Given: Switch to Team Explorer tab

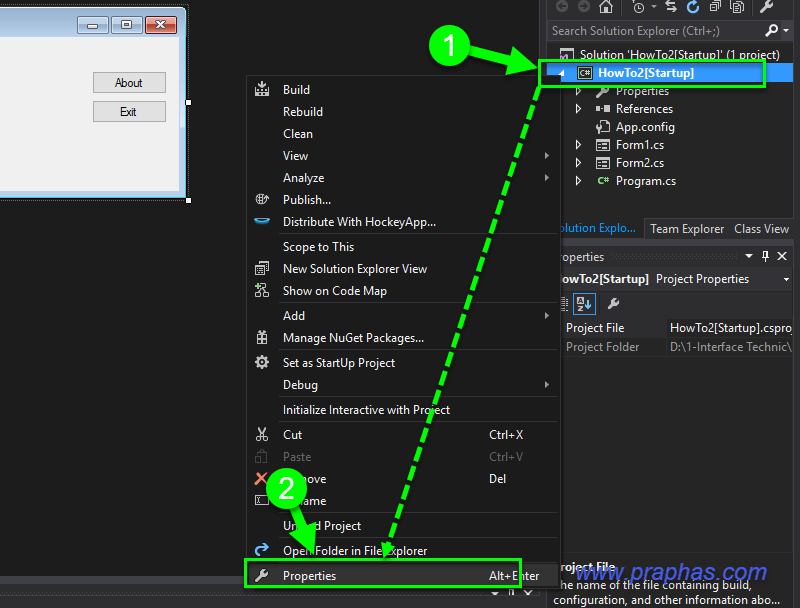Looking at the screenshot, I should (x=687, y=229).
